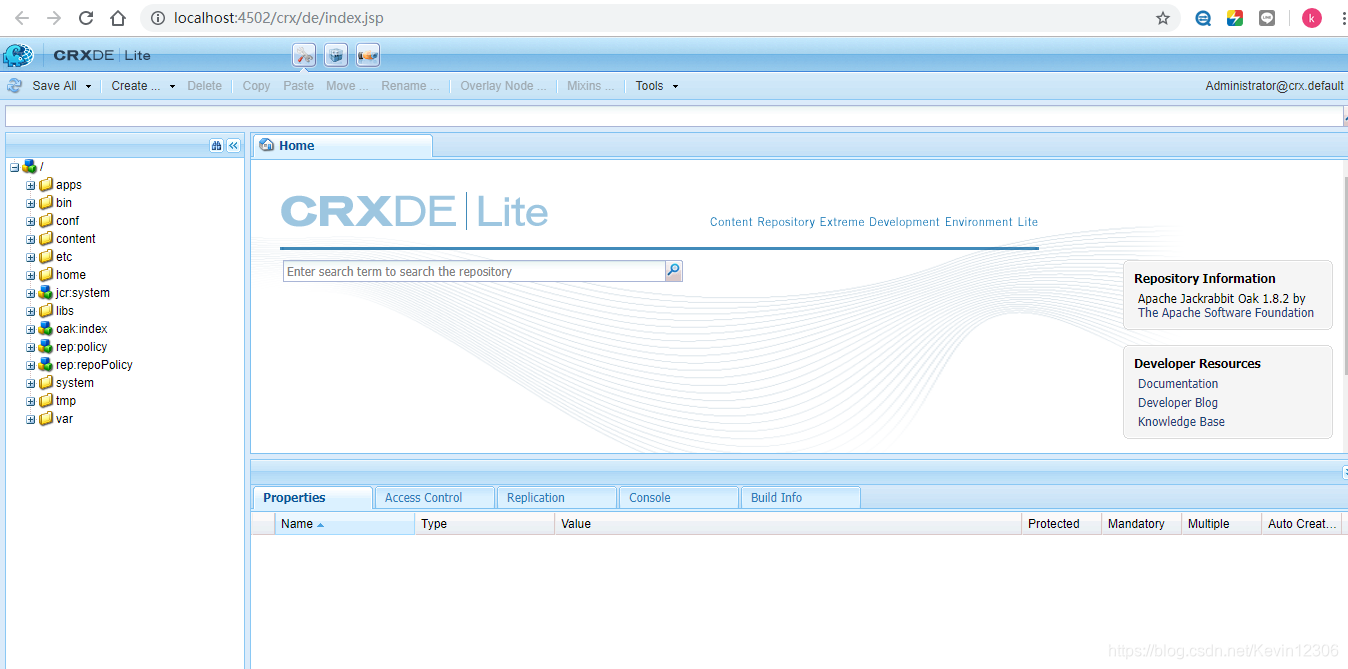Screen dimensions: 1348x669
Task: Switch to the Access Control tab
Action: click(434, 497)
